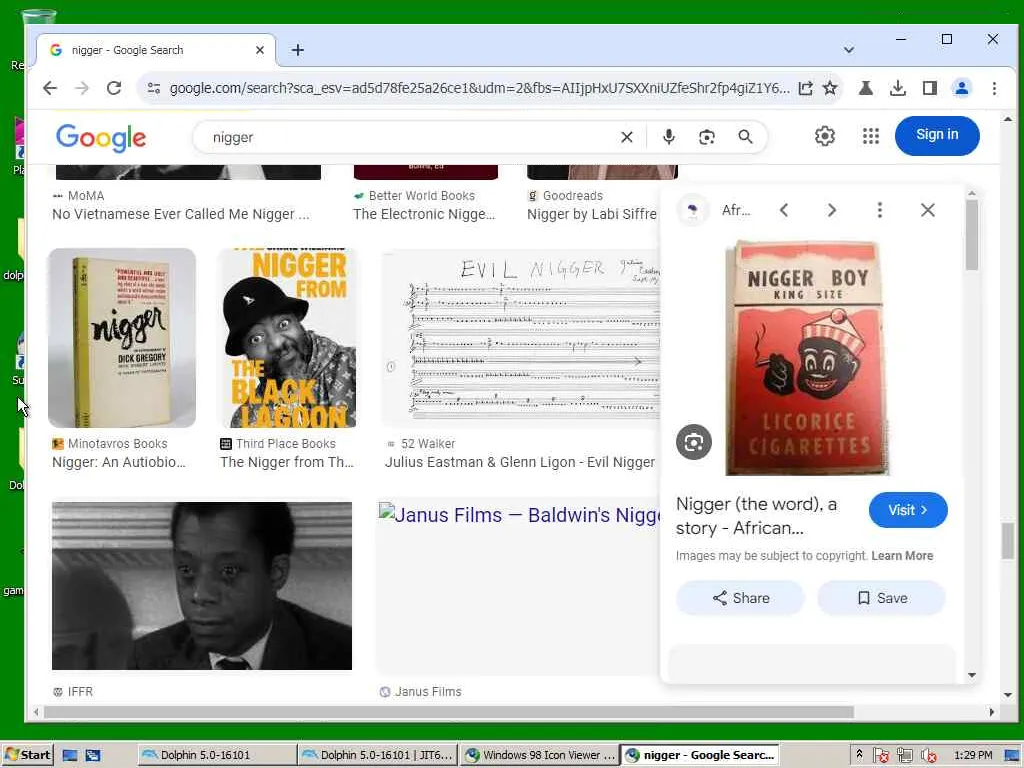The image size is (1024, 768).
Task: Click Sign in button
Action: click(937, 135)
